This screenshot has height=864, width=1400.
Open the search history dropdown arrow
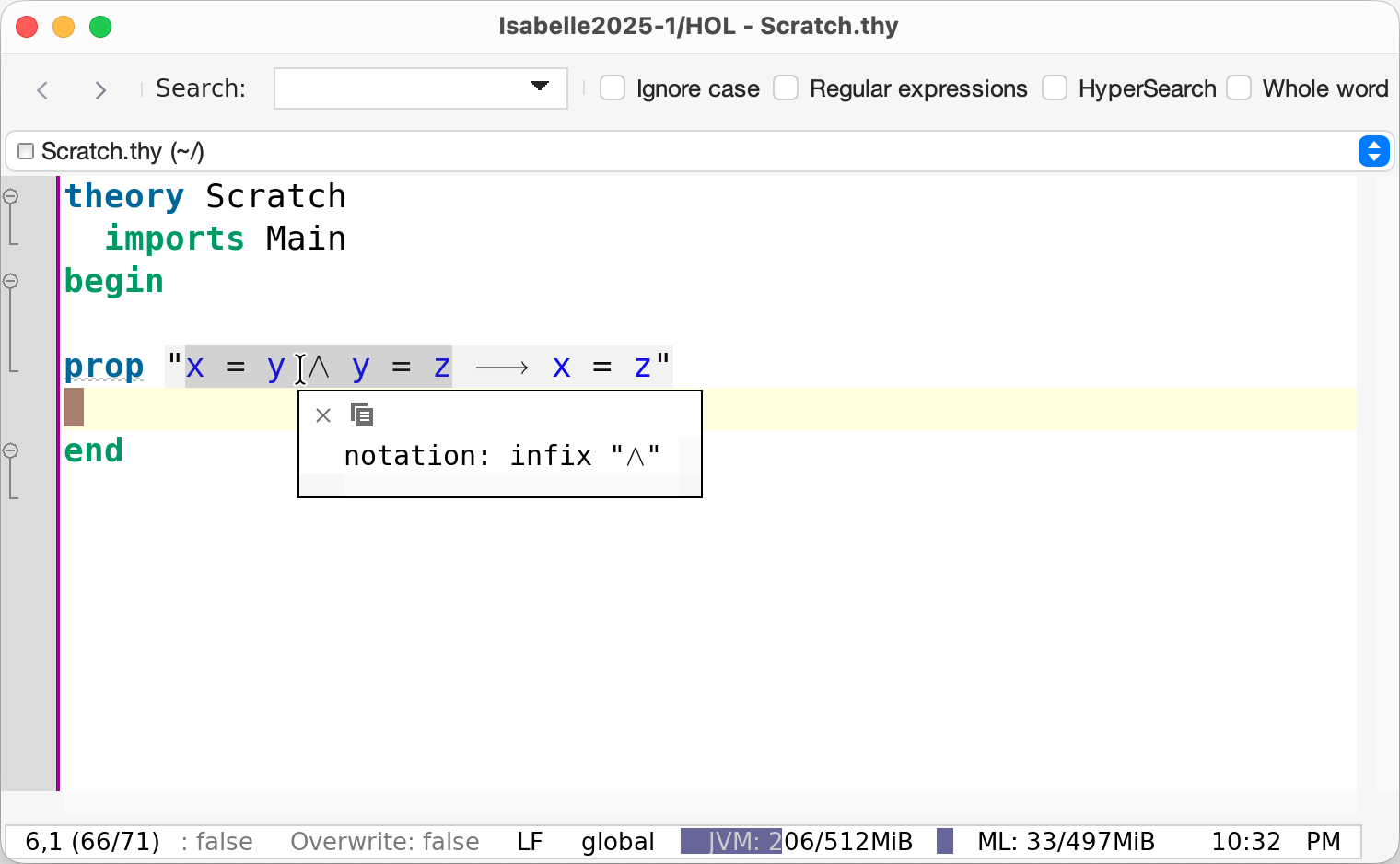click(x=540, y=87)
